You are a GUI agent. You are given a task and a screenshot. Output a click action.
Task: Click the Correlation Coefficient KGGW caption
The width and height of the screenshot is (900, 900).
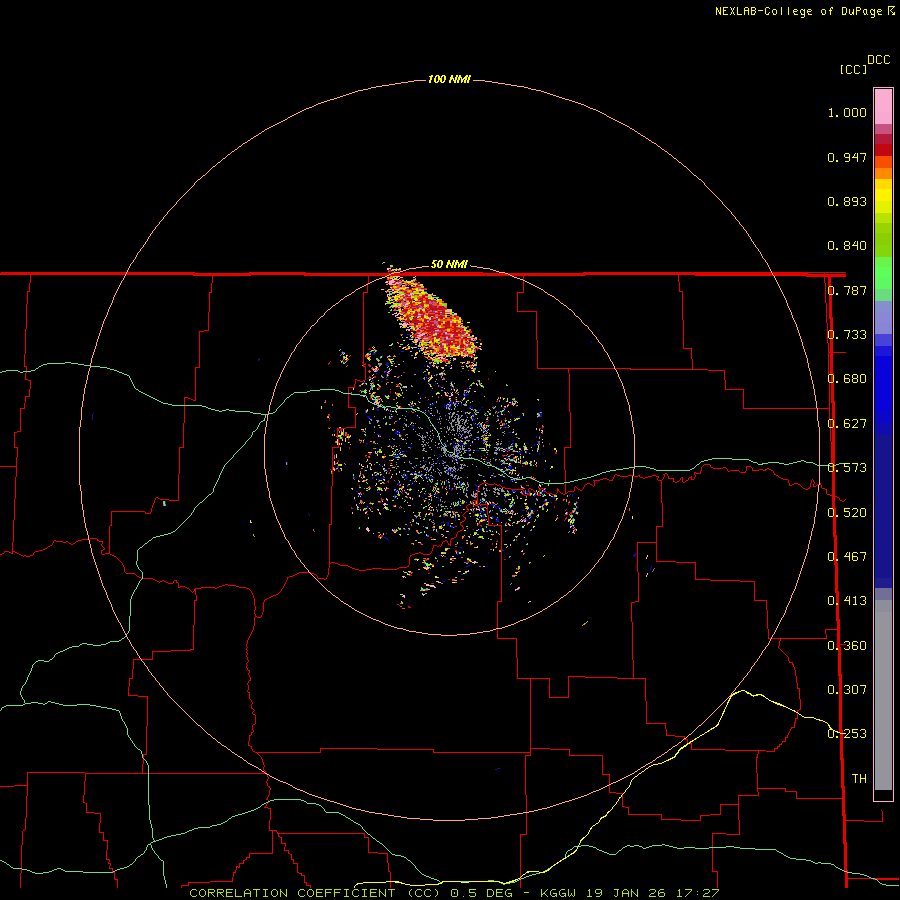[x=453, y=893]
